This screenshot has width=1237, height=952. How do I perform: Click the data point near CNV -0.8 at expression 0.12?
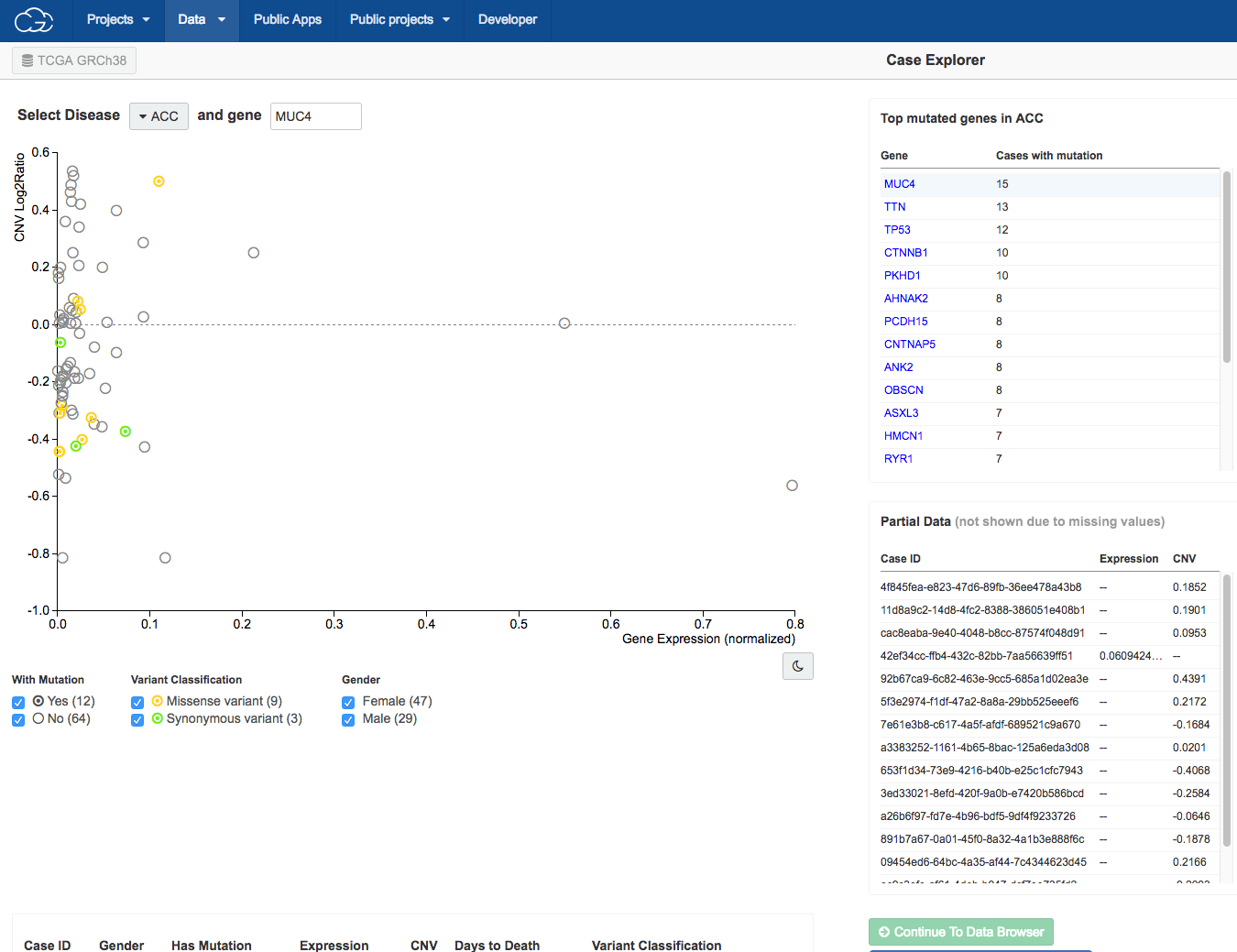pyautogui.click(x=165, y=558)
